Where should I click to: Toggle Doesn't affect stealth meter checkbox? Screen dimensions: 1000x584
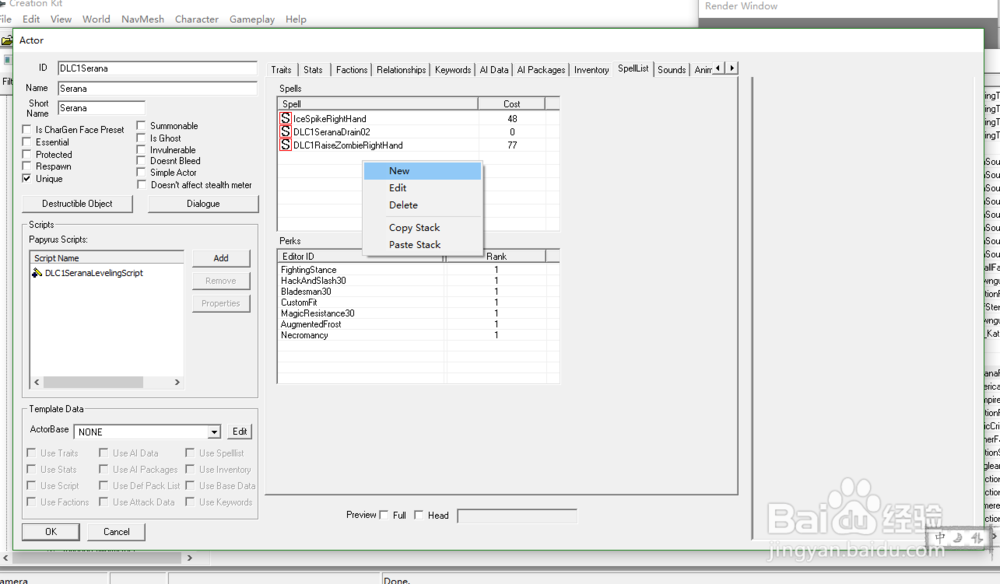pos(142,185)
